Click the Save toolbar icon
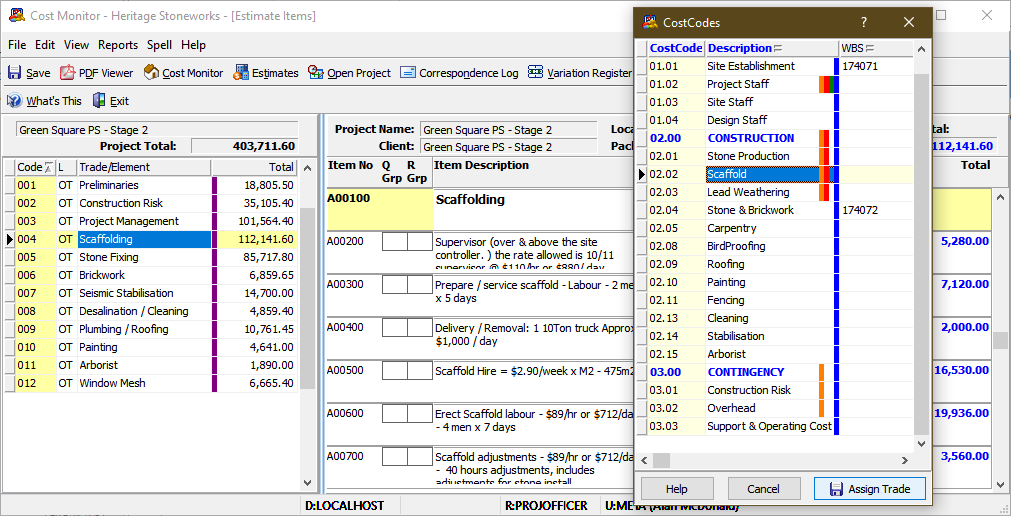This screenshot has width=1011, height=516. point(14,73)
